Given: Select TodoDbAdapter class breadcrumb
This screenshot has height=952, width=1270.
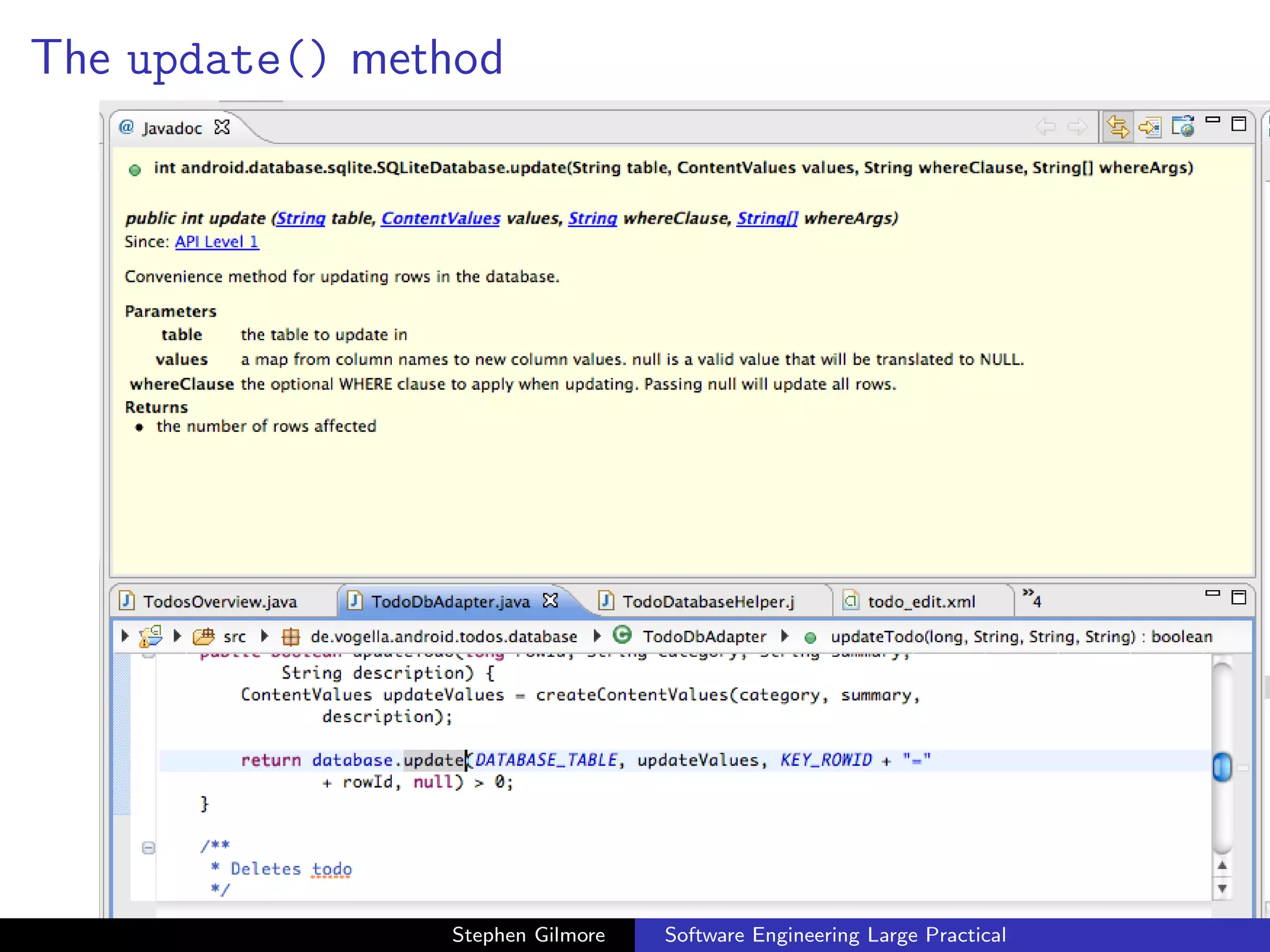Looking at the screenshot, I should pyautogui.click(x=690, y=636).
